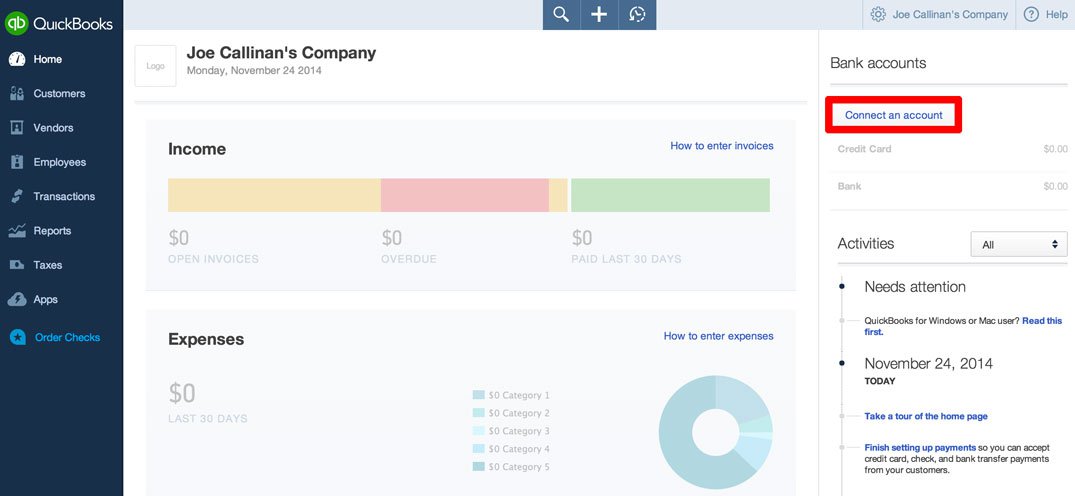Select Transactions from the sidebar menu
1075x496 pixels.
point(64,197)
